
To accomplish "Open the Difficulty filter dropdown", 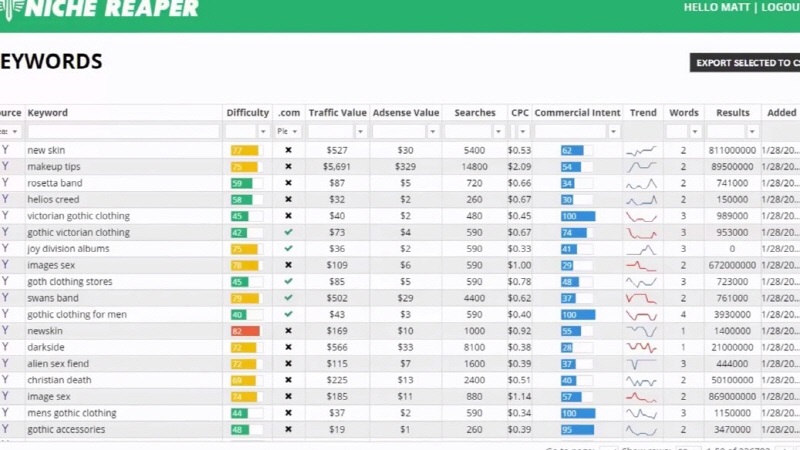I will [x=263, y=132].
